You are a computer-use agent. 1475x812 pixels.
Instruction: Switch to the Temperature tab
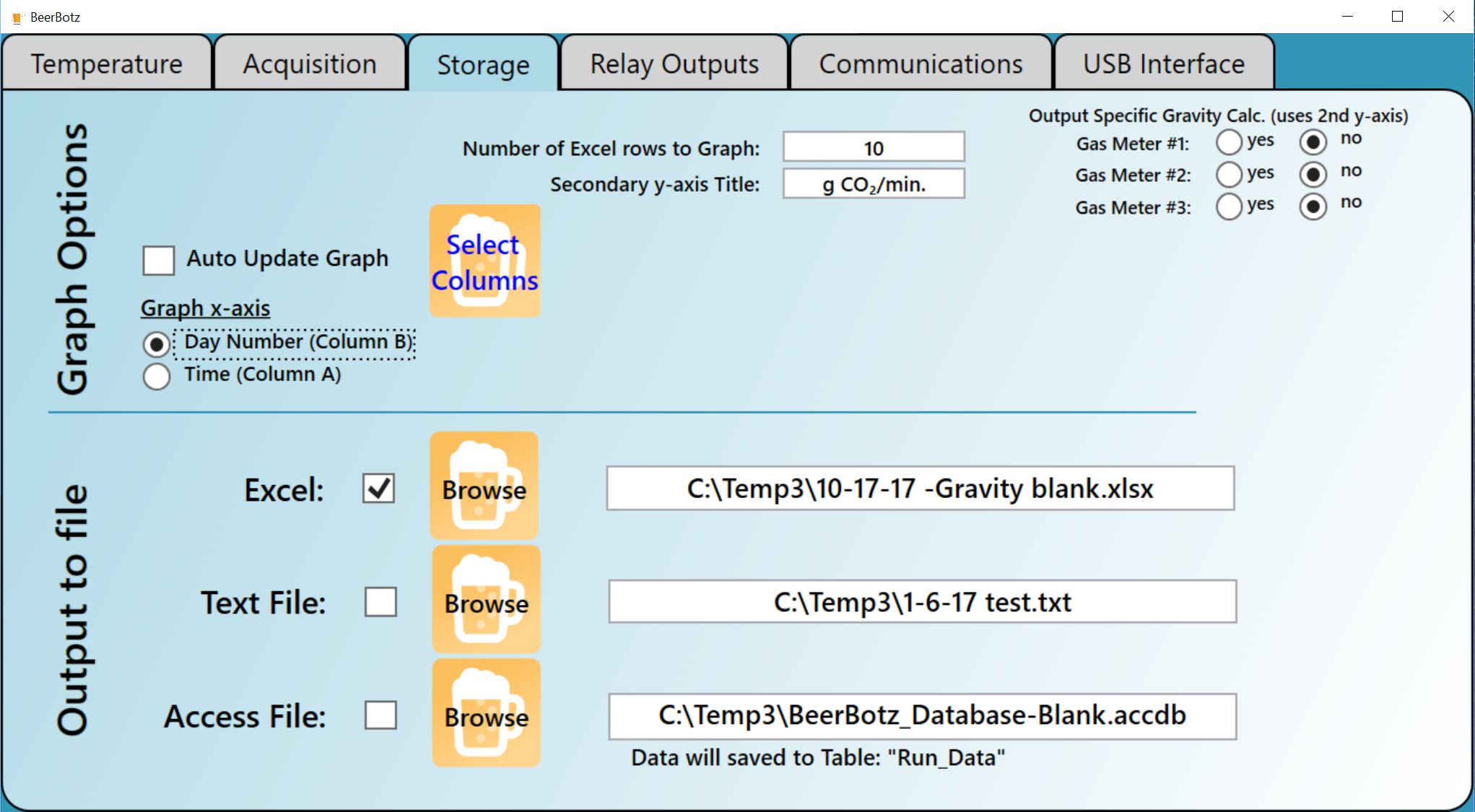(107, 64)
